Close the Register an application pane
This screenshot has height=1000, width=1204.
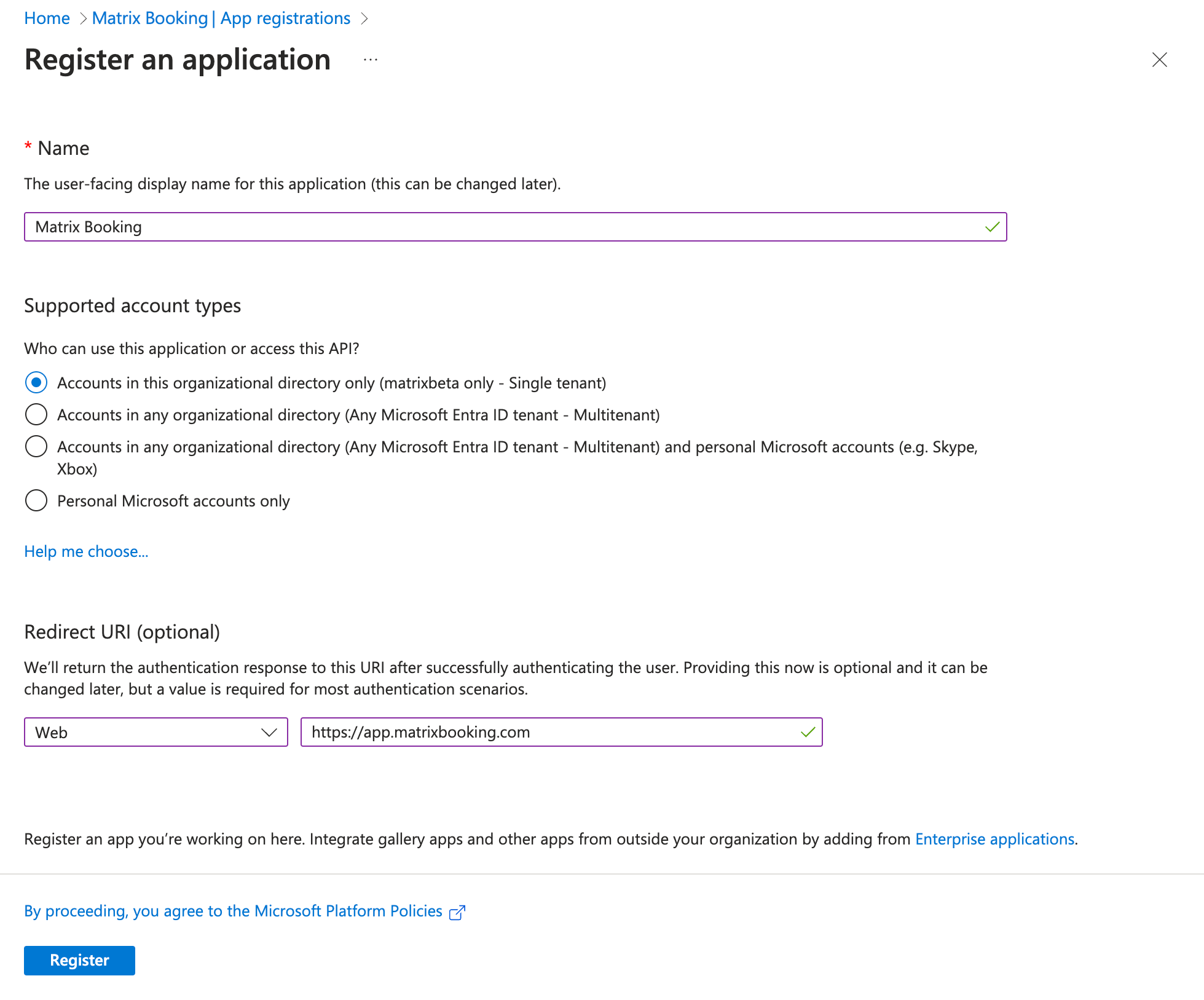1160,60
